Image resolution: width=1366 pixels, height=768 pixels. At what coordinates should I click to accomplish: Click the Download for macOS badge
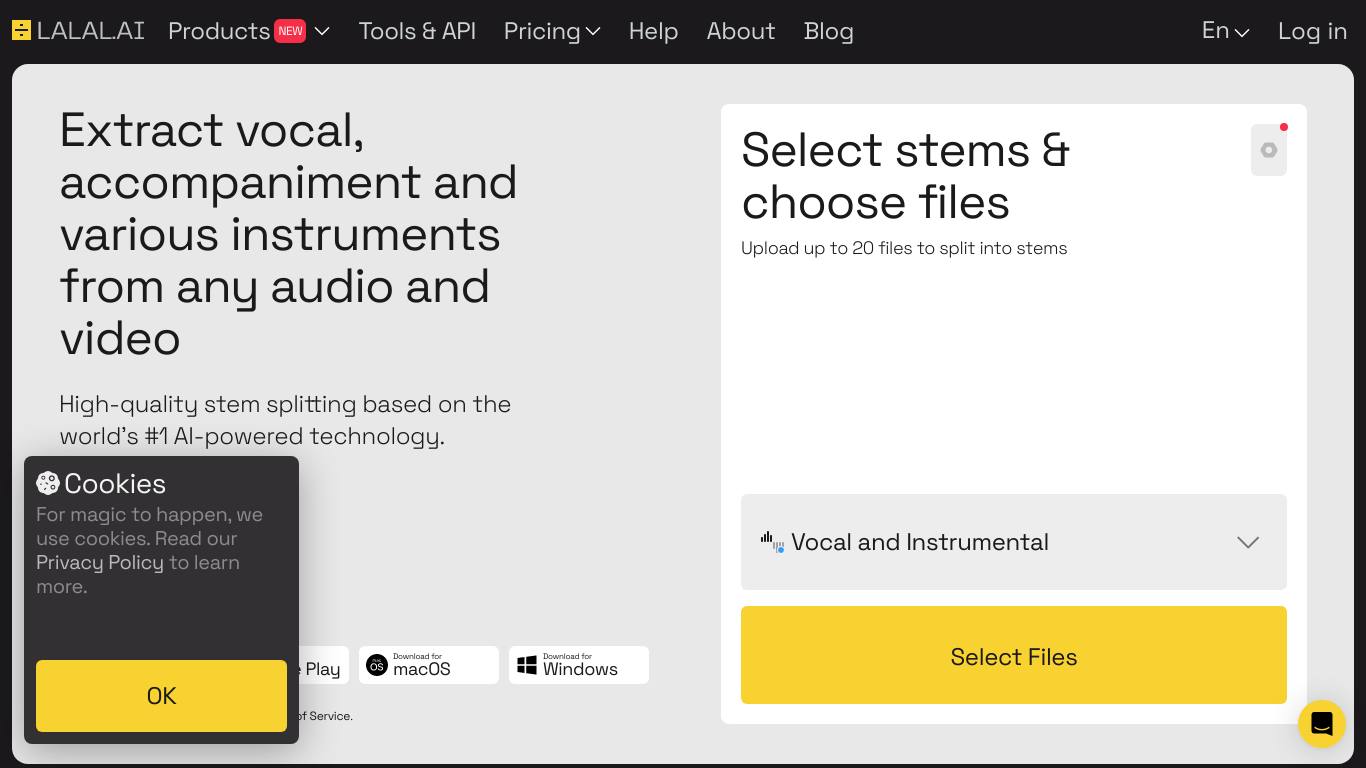point(428,665)
